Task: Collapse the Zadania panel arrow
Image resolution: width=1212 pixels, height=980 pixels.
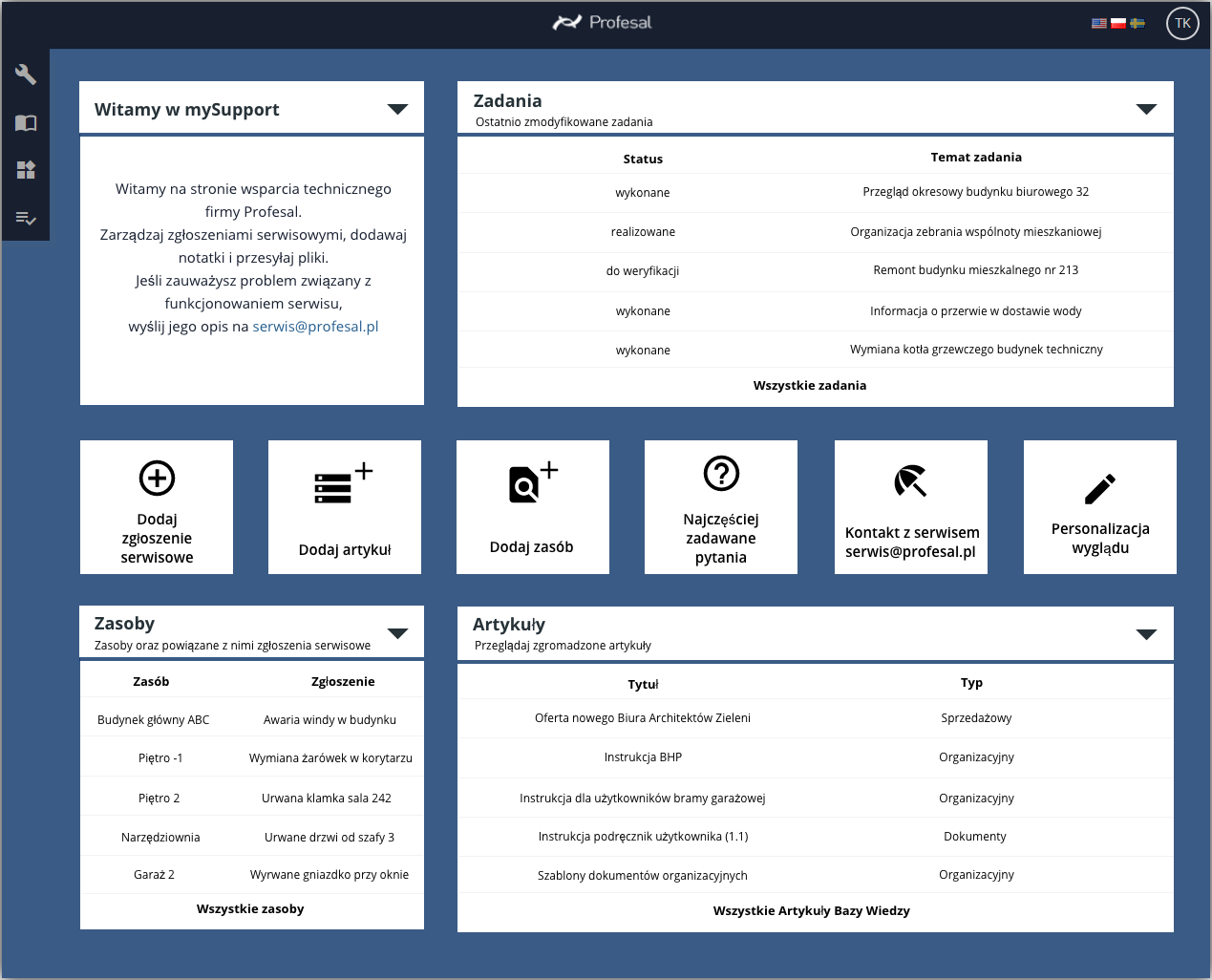Action: [1146, 109]
